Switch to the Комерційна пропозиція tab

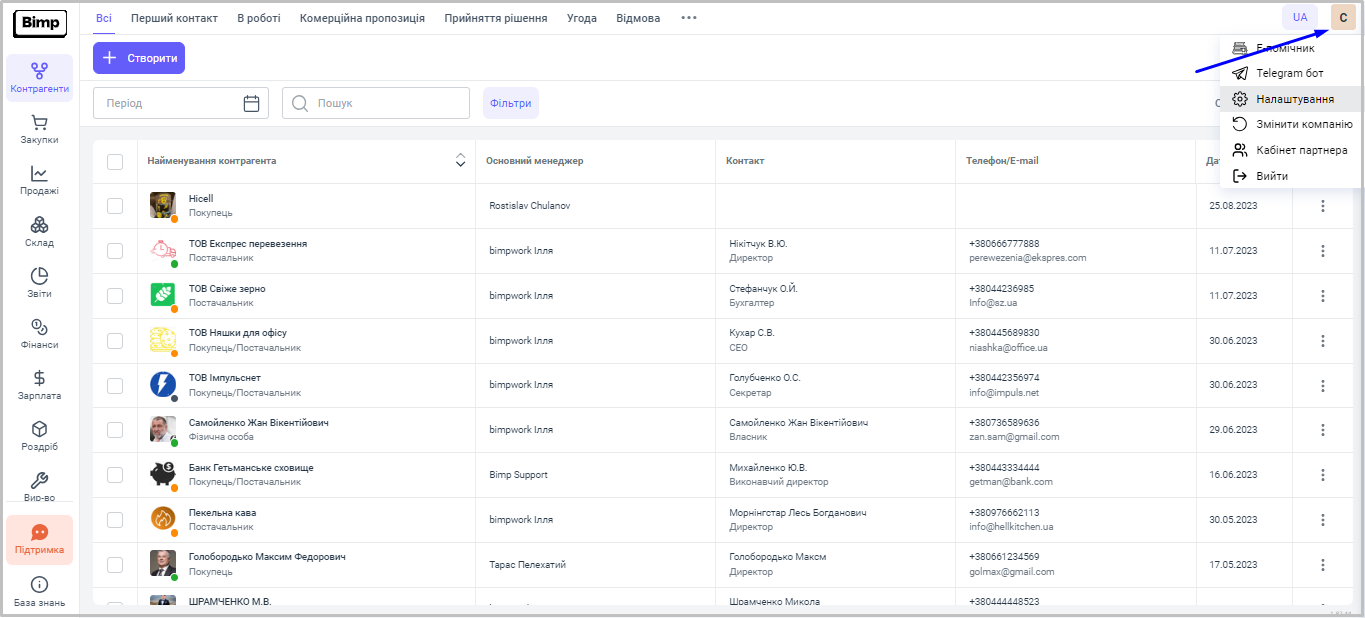[362, 18]
